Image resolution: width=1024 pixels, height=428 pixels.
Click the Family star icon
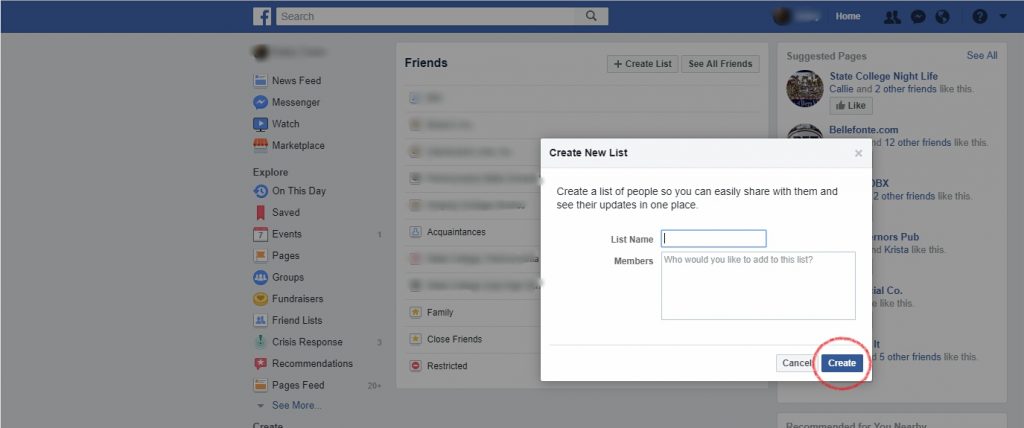[415, 312]
